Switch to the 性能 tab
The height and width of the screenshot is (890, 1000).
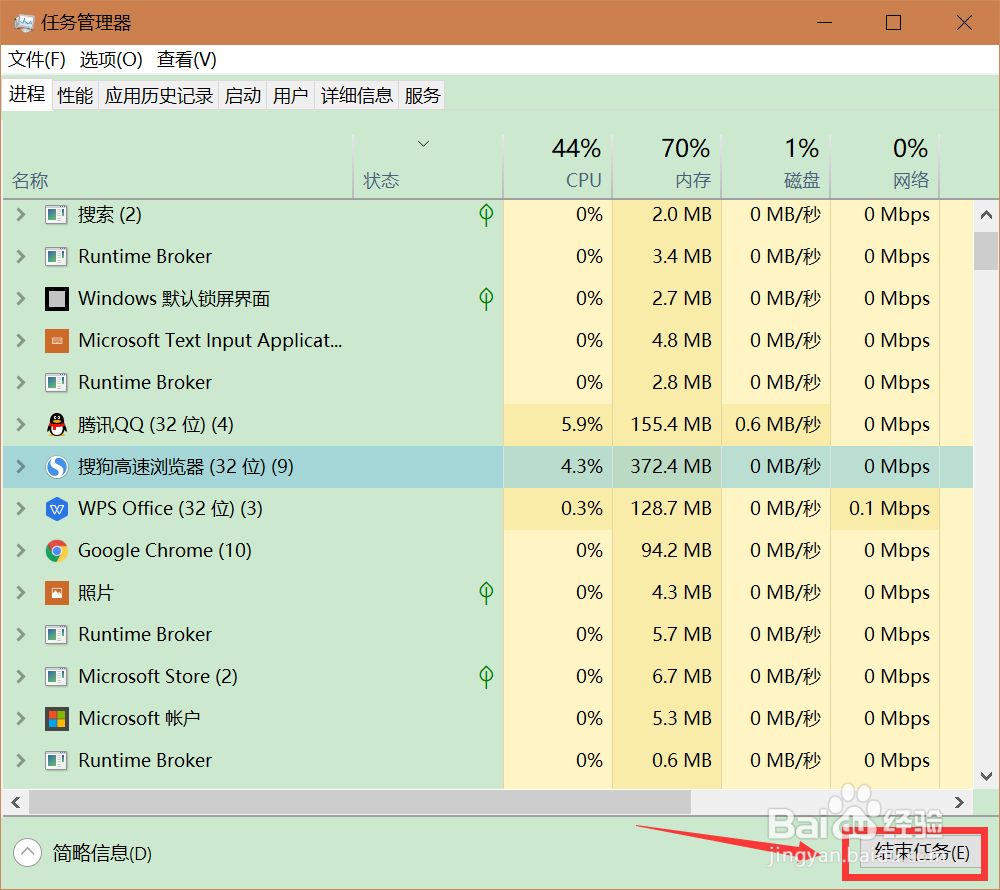tap(75, 96)
